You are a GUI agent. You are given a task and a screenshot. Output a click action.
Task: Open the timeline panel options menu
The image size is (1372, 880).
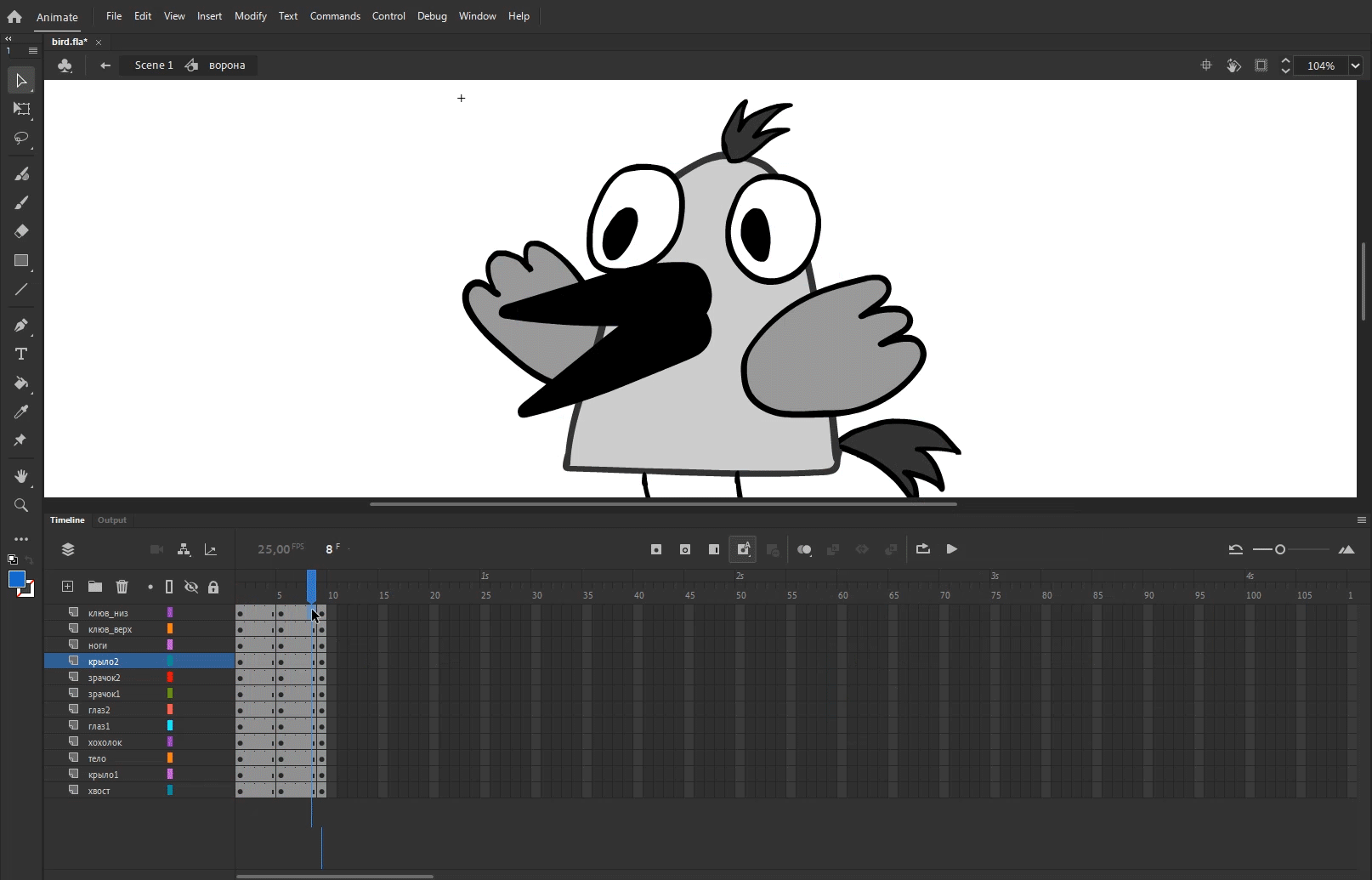click(1361, 520)
